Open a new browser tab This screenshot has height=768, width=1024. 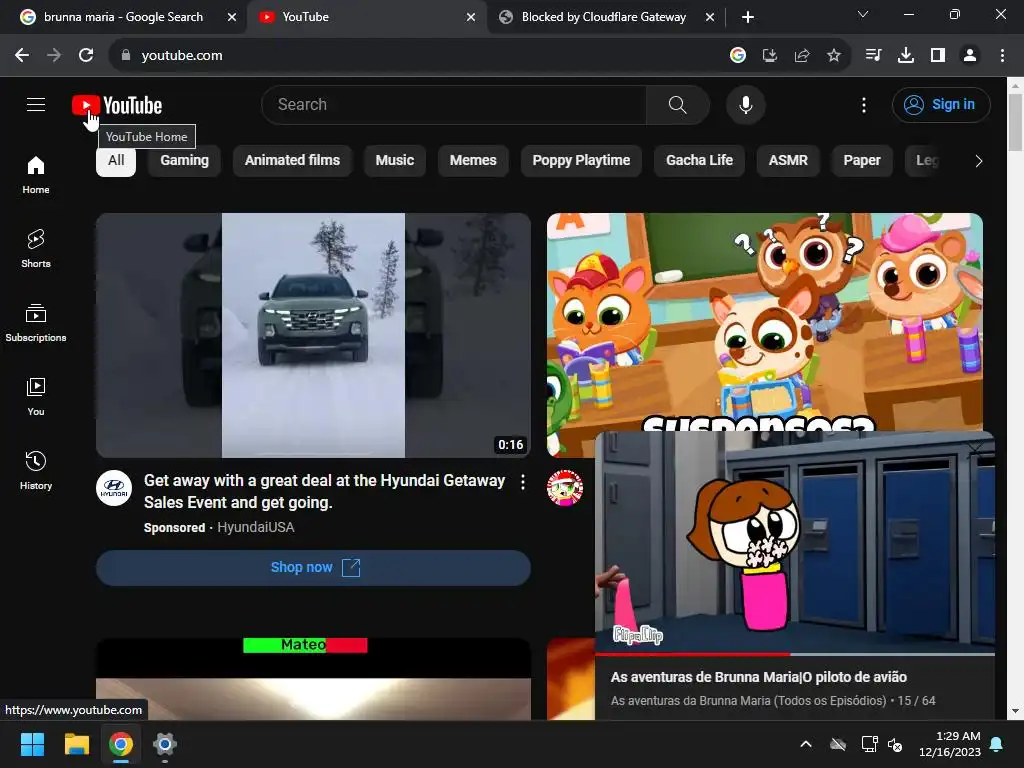point(748,17)
